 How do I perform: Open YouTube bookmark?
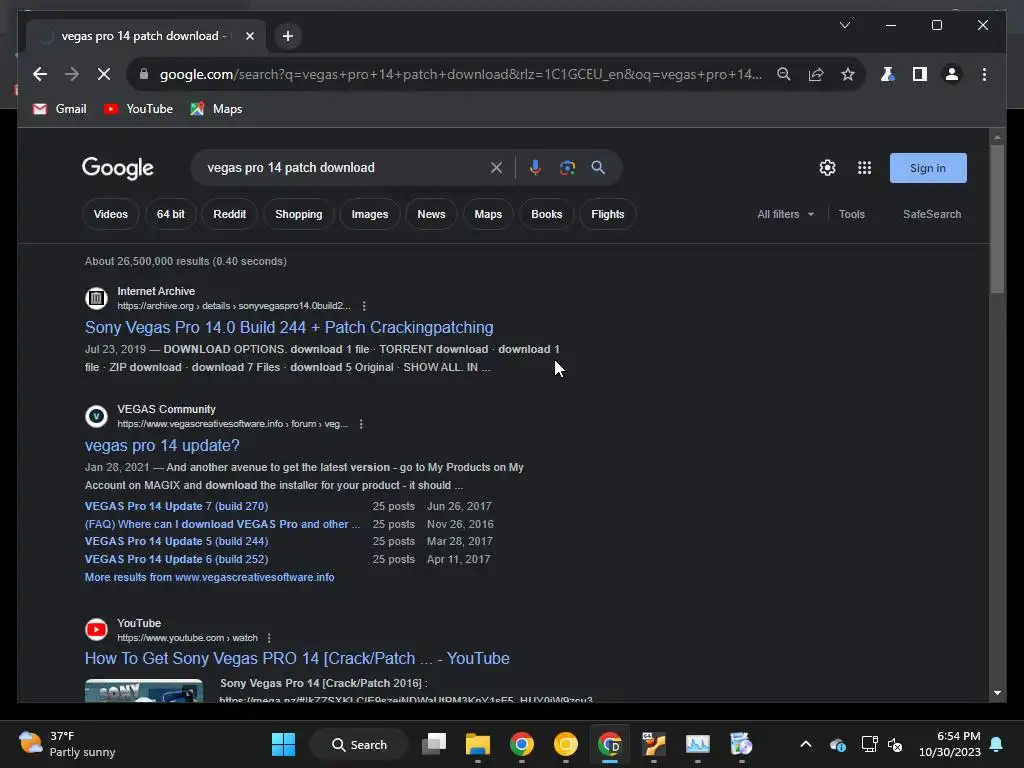pos(138,109)
